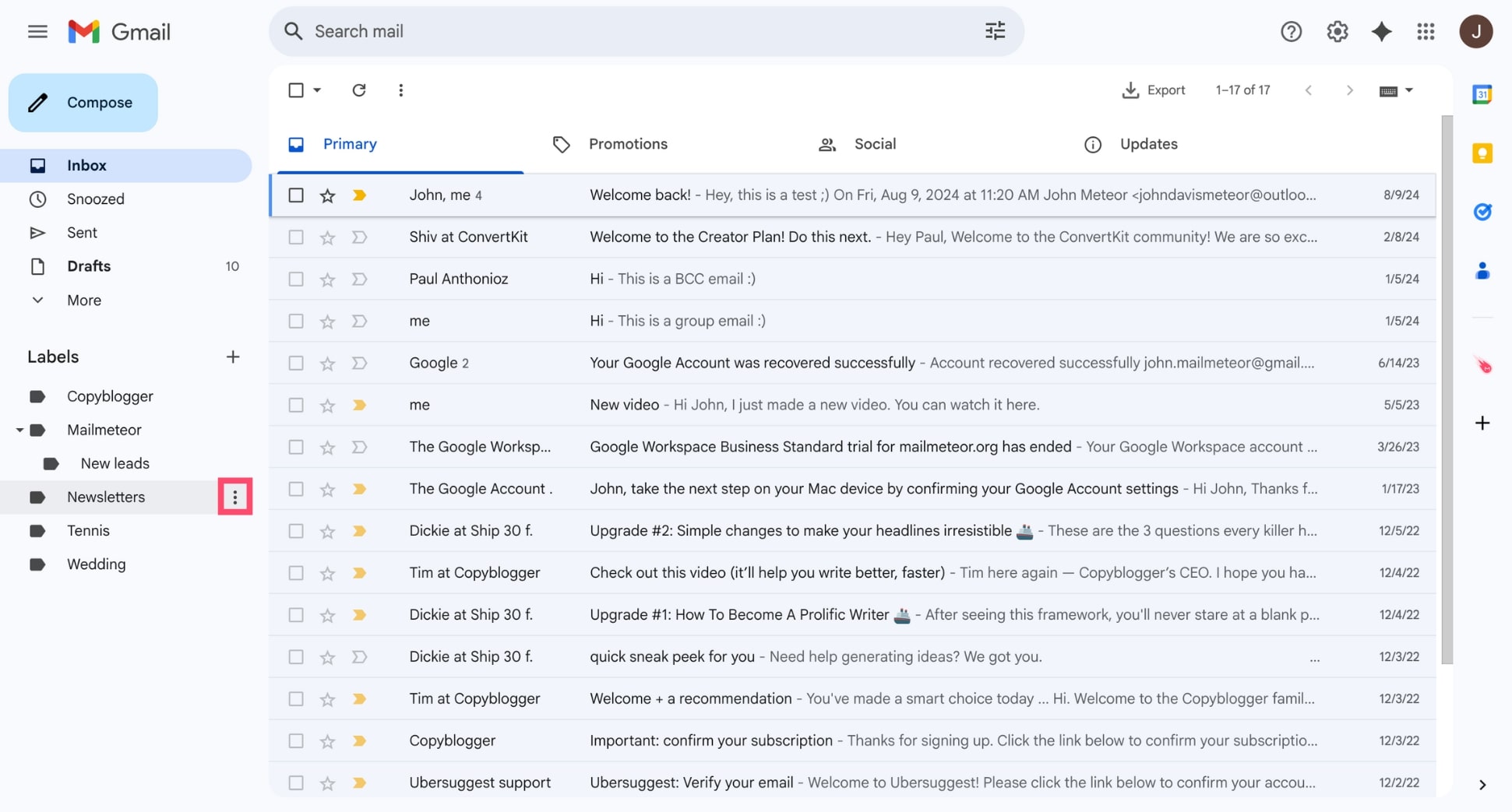The width and height of the screenshot is (1512, 812).
Task: Star the Paul Anthonioz email
Action: [x=327, y=279]
